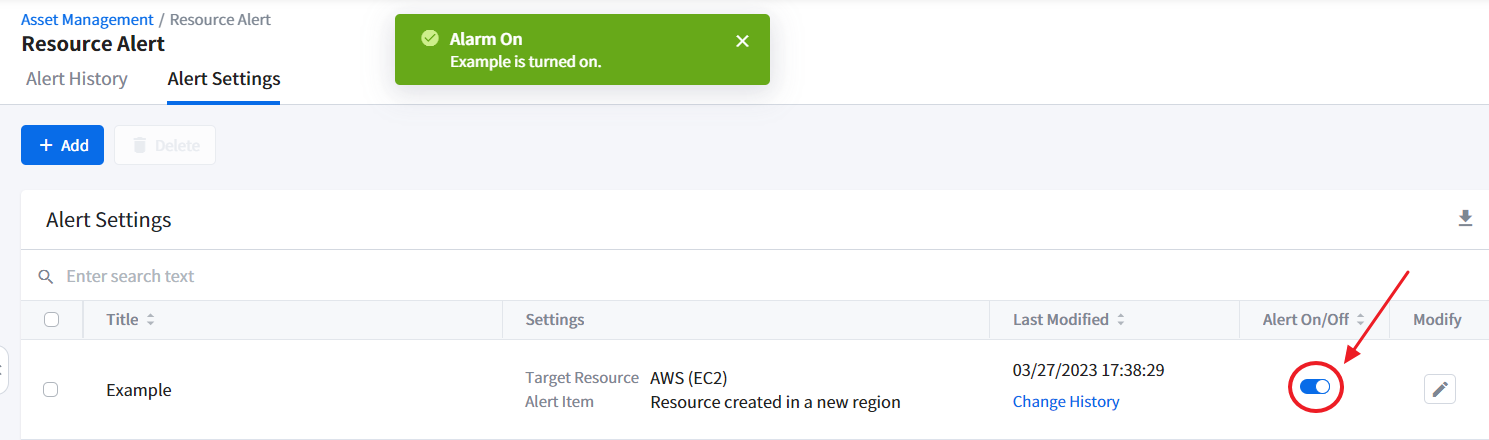This screenshot has height=440, width=1489.
Task: Click the pencil edit icon for Example
Action: click(x=1440, y=389)
